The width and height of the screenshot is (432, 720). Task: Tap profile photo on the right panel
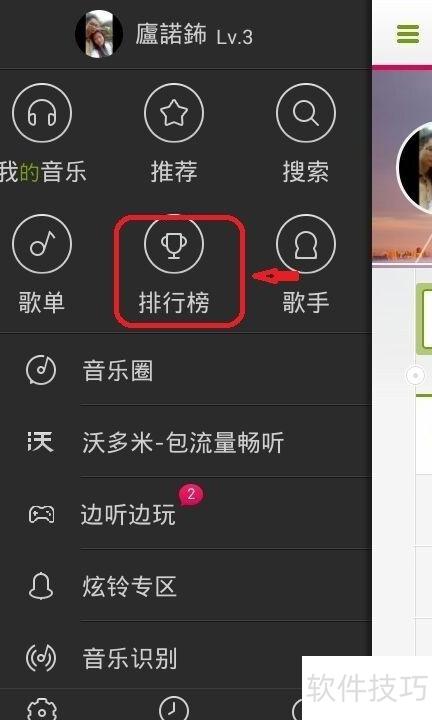415,168
